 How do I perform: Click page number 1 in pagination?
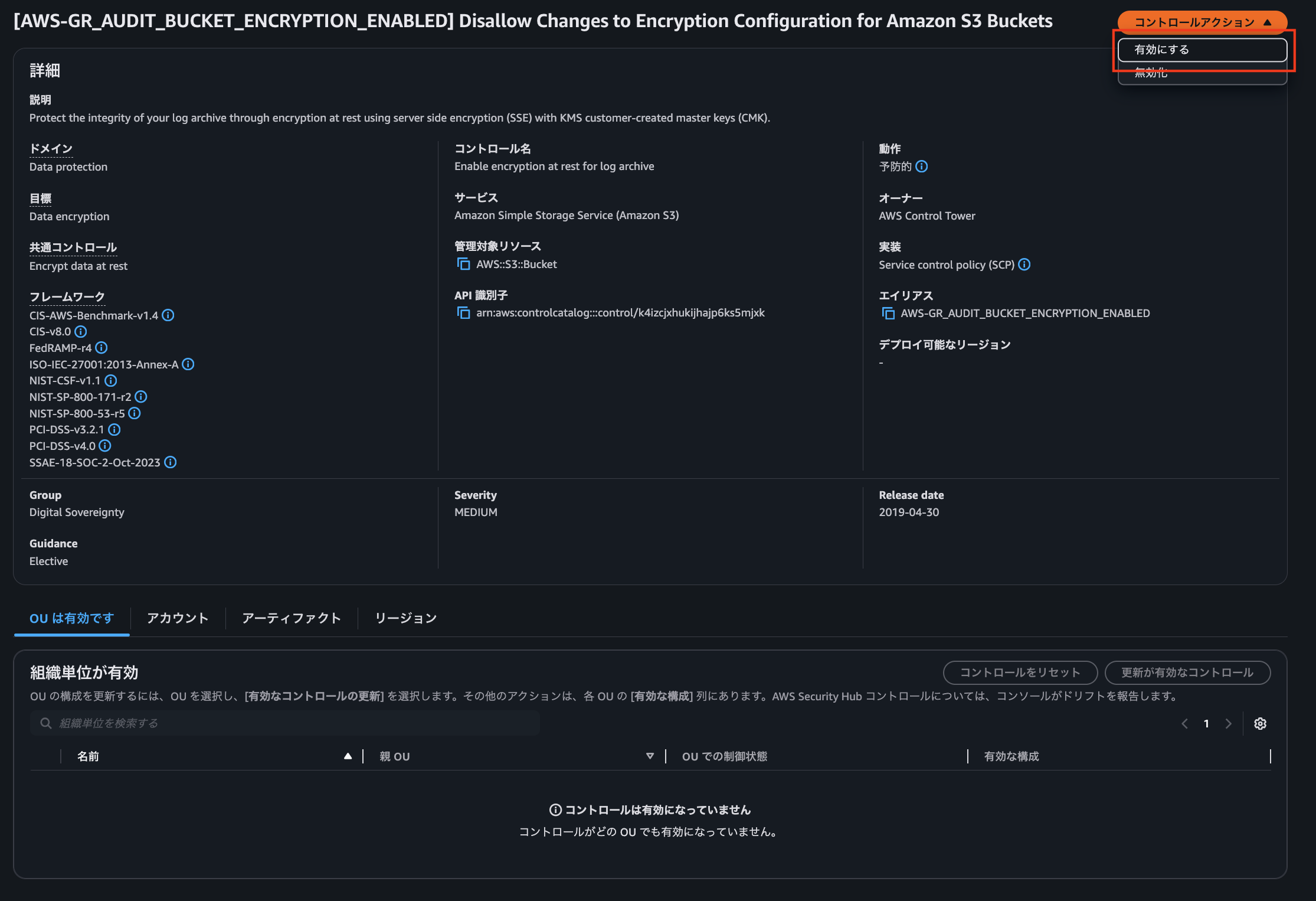1206,724
